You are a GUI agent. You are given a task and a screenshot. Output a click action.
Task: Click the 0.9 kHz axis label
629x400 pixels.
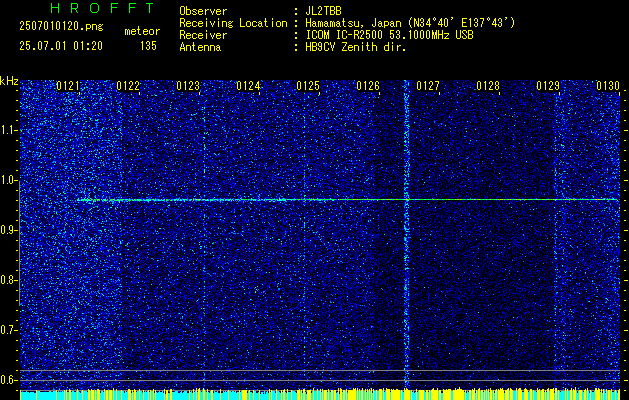[x=8, y=230]
